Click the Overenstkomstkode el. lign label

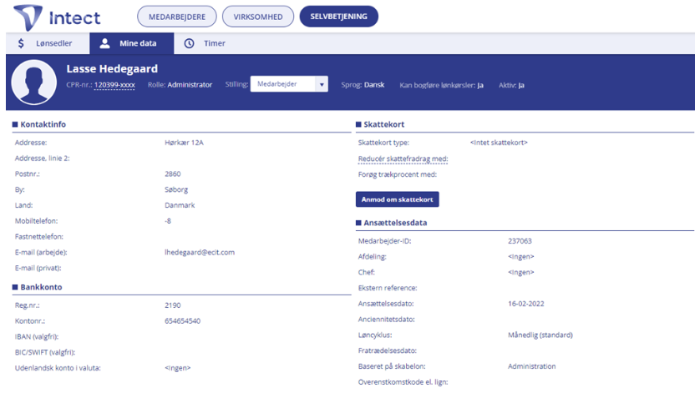pyautogui.click(x=403, y=382)
